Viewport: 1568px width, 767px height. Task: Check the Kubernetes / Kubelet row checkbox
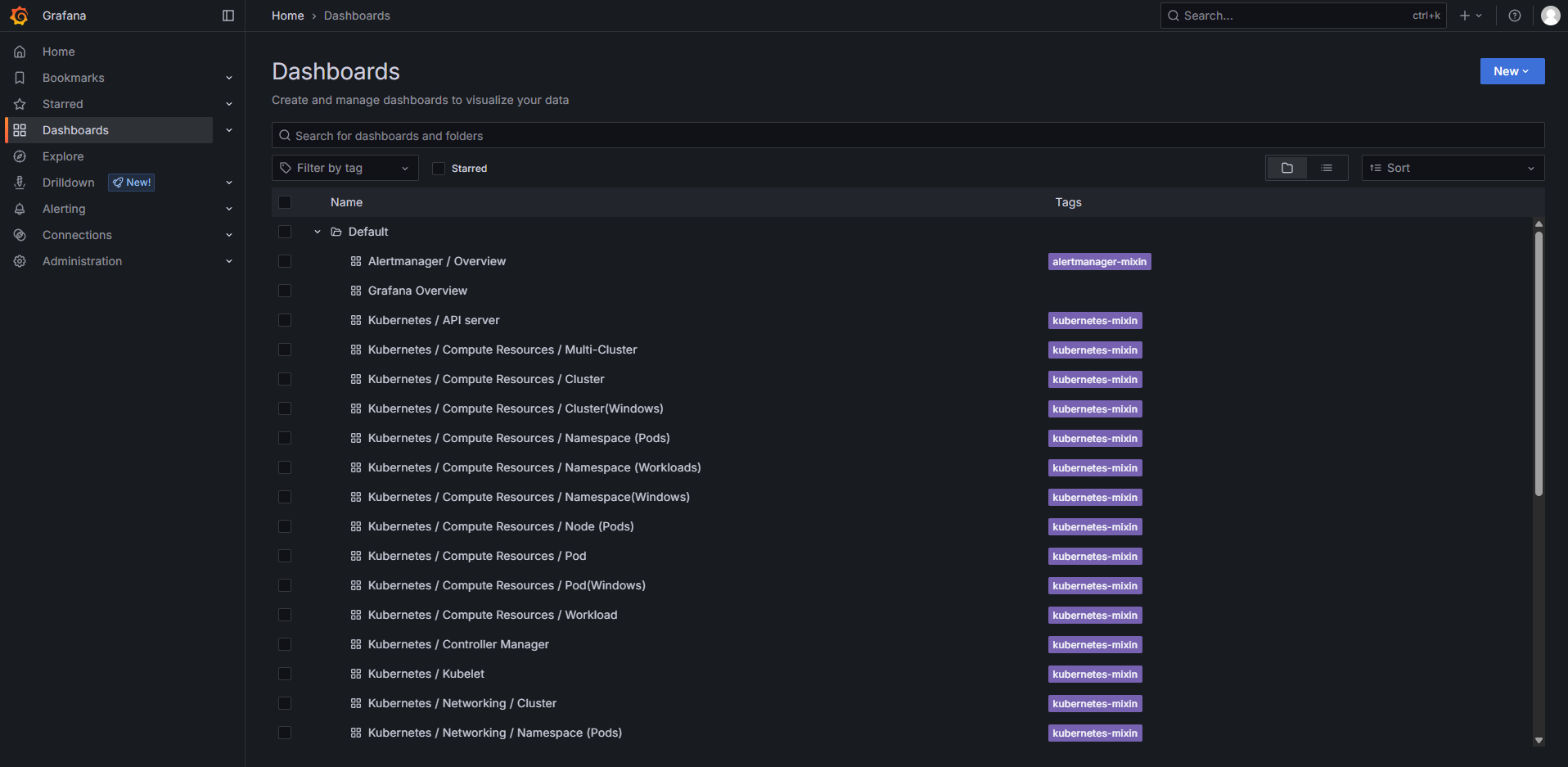(x=285, y=674)
